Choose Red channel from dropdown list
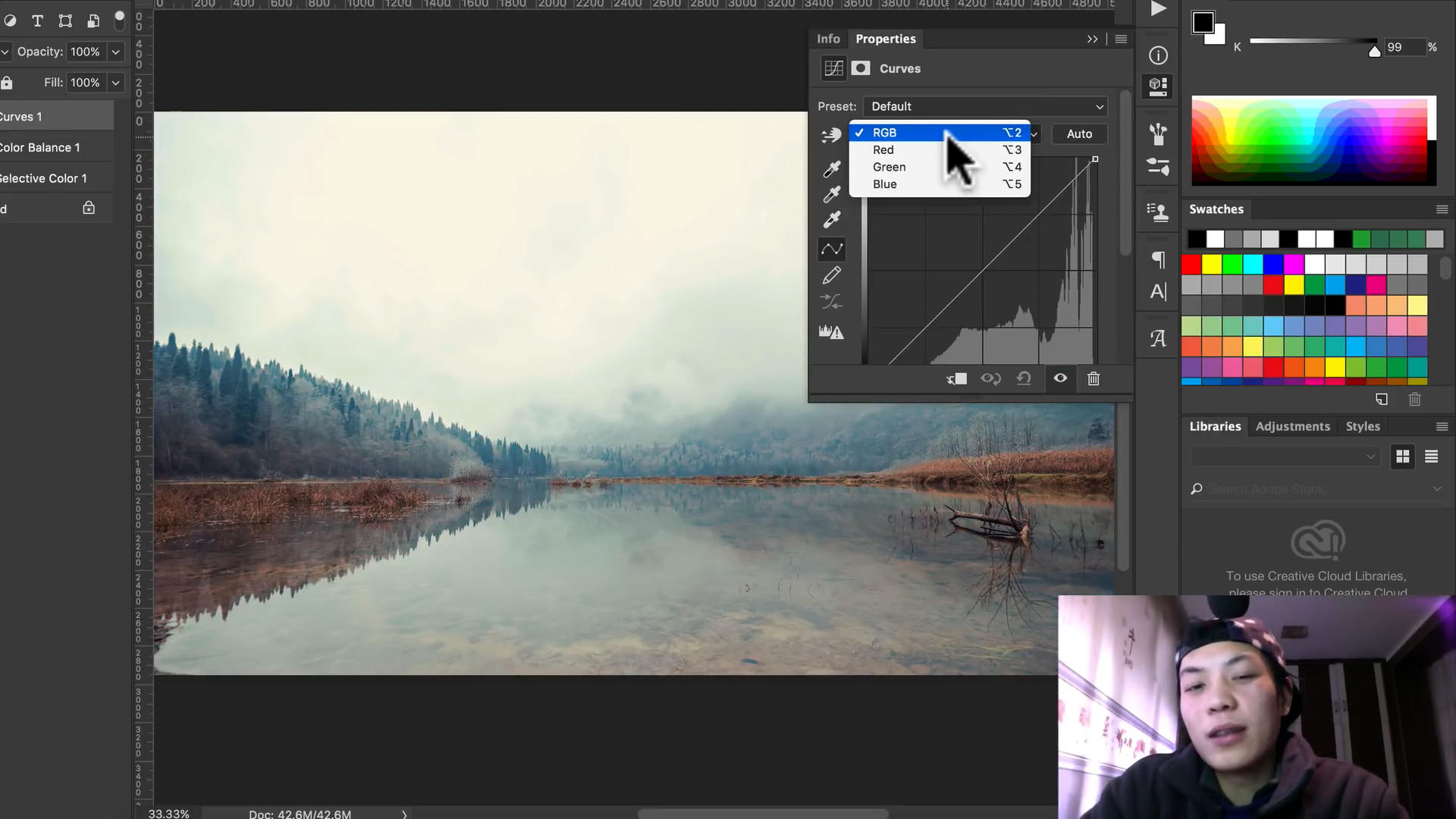Screen dimensions: 1456x819 tap(883, 150)
